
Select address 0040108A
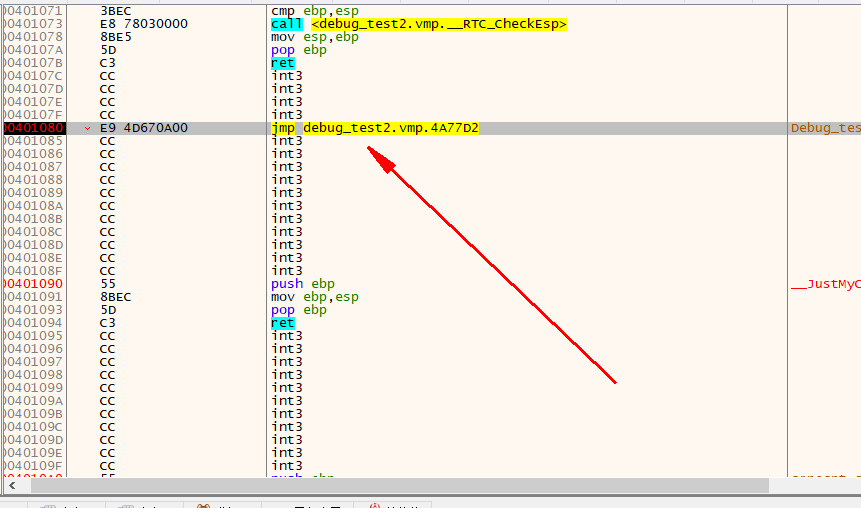33,206
